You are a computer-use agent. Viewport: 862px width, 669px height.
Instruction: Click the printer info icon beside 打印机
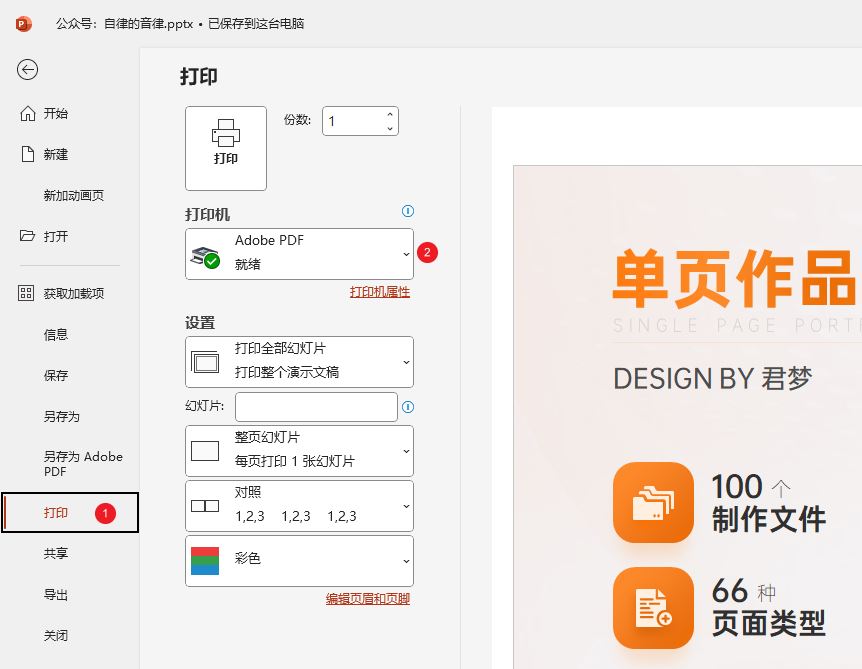407,211
